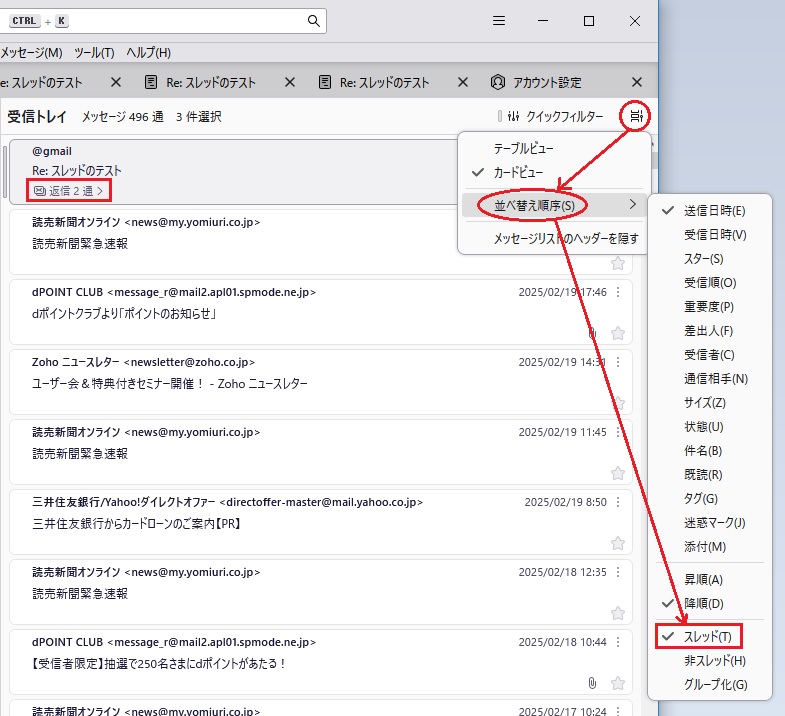
Task: Sort by 件名(B) in submenu
Action: [x=702, y=451]
